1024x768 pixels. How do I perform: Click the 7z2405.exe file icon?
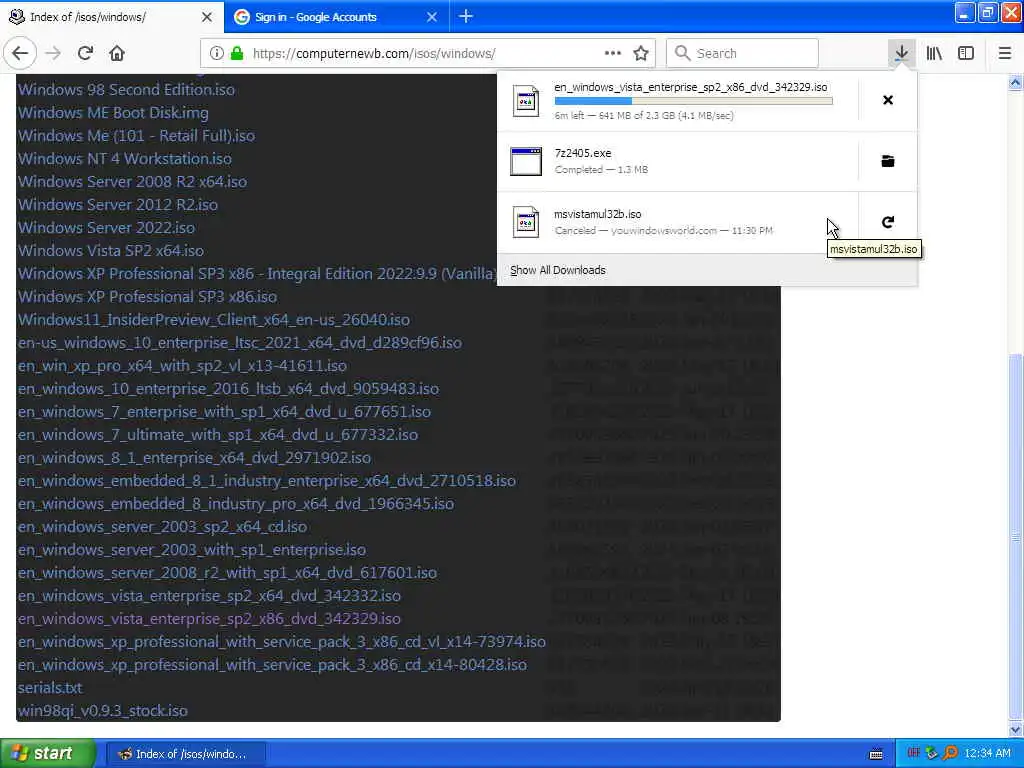click(x=526, y=161)
